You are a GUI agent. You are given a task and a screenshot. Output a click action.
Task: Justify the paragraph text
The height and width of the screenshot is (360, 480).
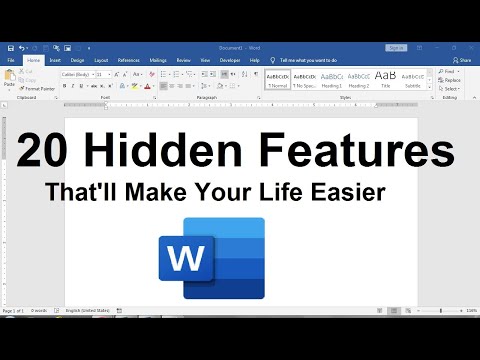point(188,86)
